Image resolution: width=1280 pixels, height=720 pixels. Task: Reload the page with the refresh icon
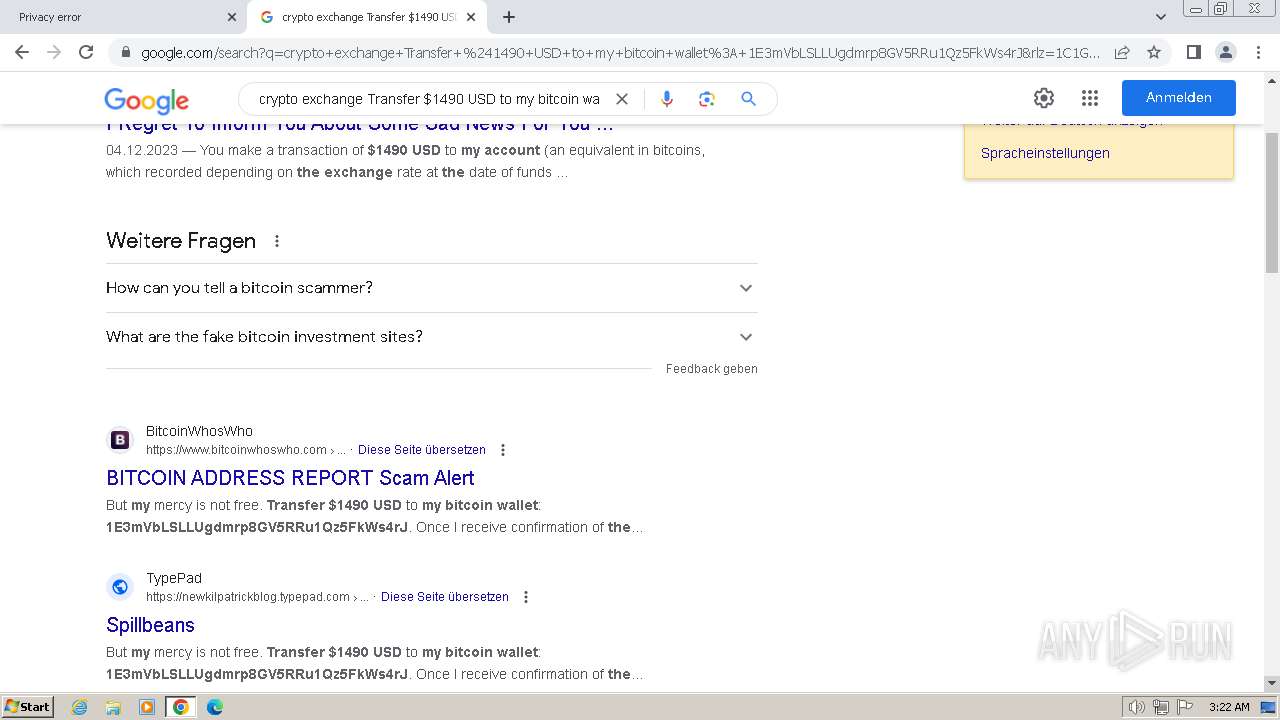click(x=86, y=52)
